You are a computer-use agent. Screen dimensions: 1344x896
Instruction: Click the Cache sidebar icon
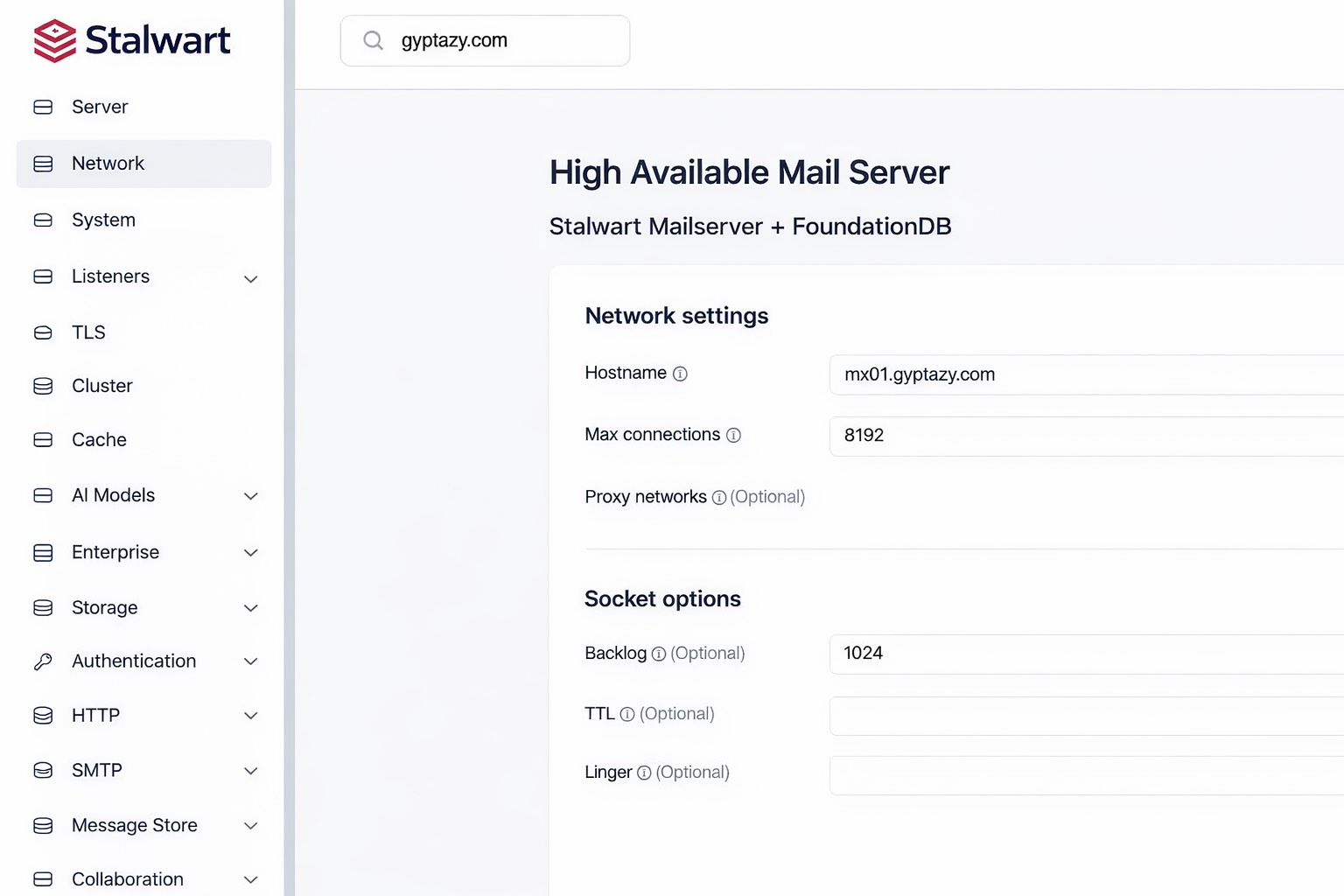pos(43,440)
